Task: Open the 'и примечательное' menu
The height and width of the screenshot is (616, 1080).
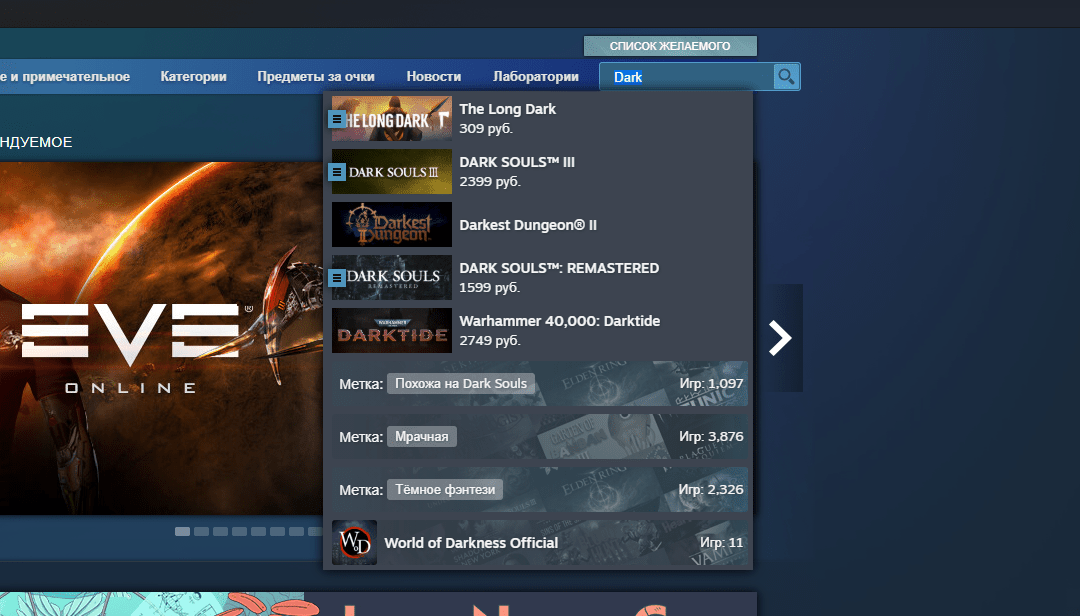Action: coord(65,76)
